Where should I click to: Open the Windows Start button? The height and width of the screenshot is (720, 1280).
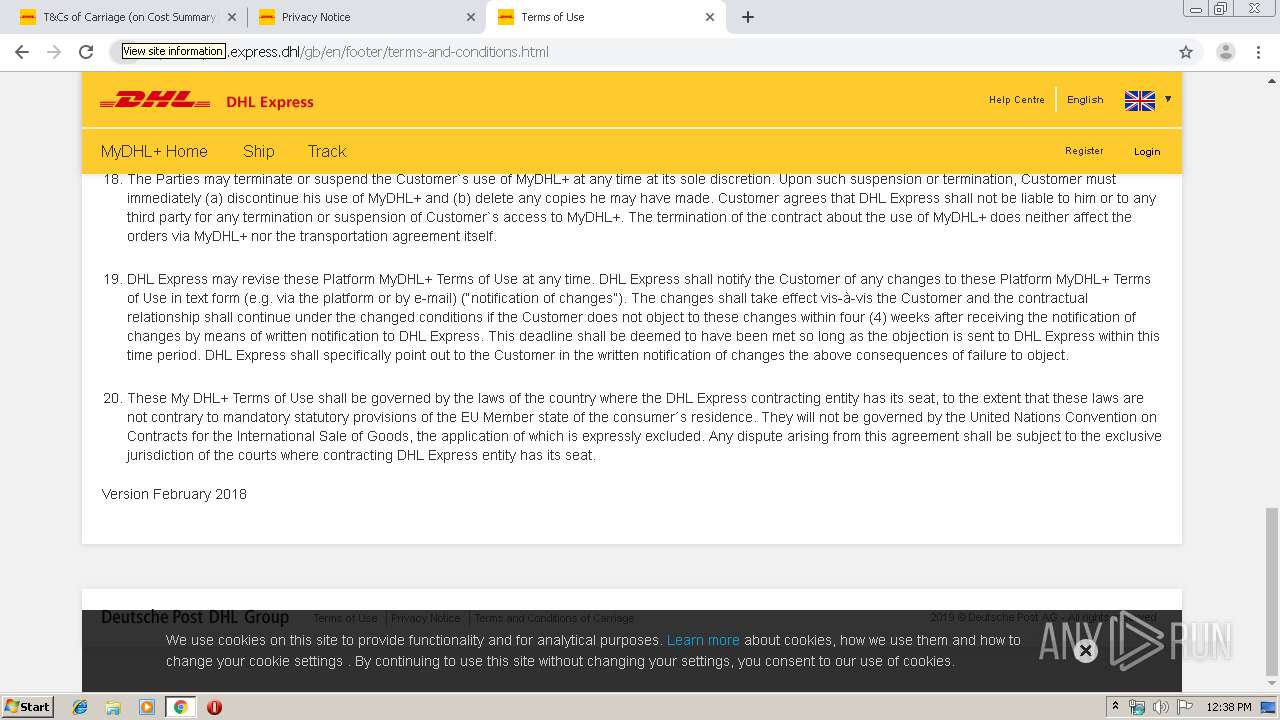tap(27, 706)
